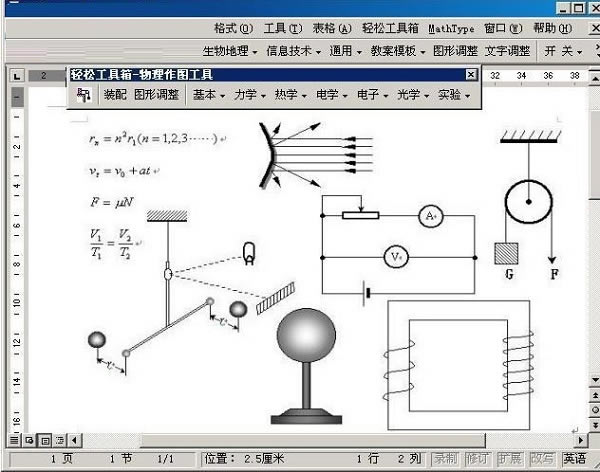The height and width of the screenshot is (472, 600).
Task: Click horizontal scrollbar right arrow
Action: pyautogui.click(x=581, y=440)
